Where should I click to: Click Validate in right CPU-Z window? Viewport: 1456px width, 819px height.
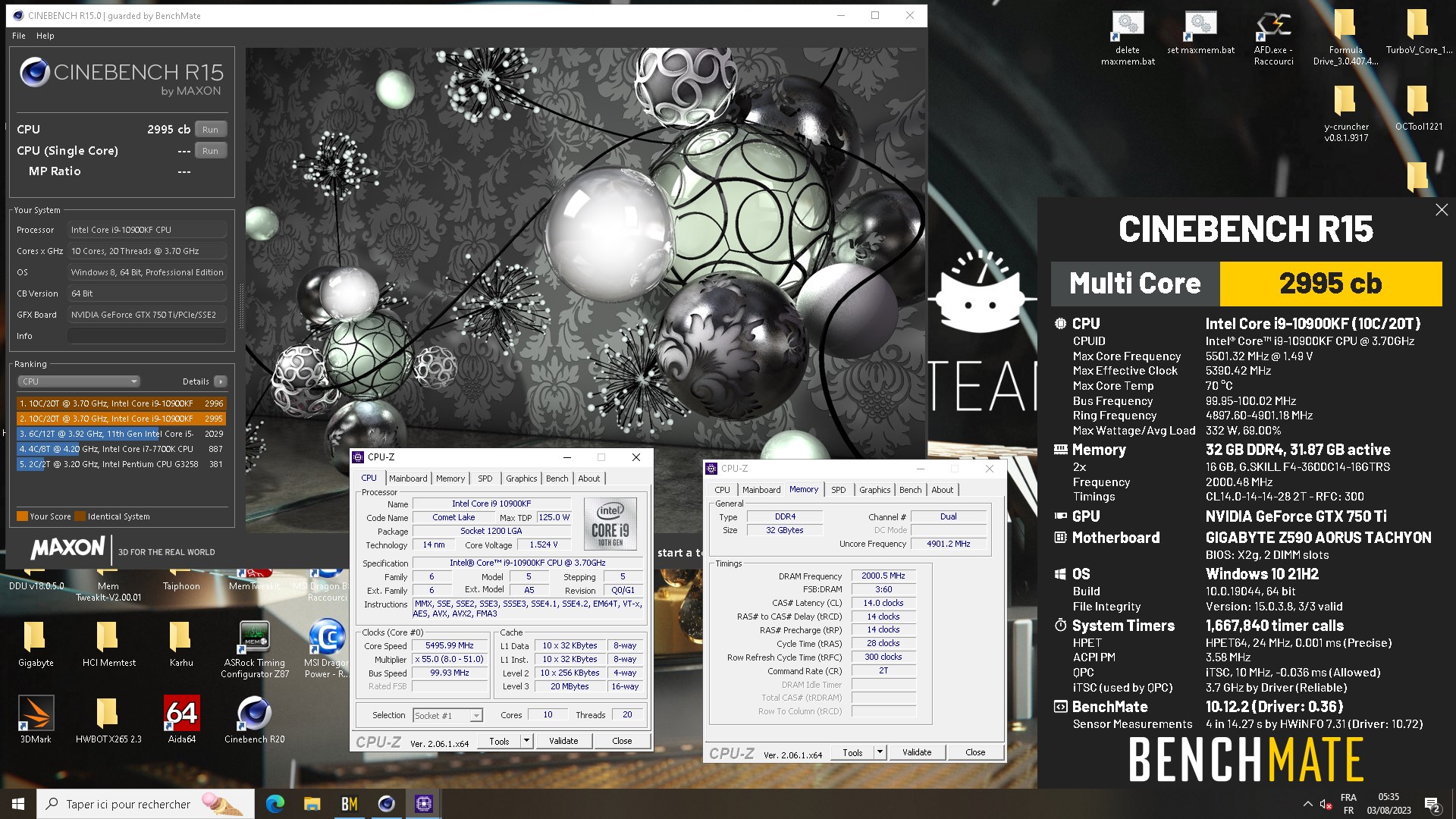917,752
